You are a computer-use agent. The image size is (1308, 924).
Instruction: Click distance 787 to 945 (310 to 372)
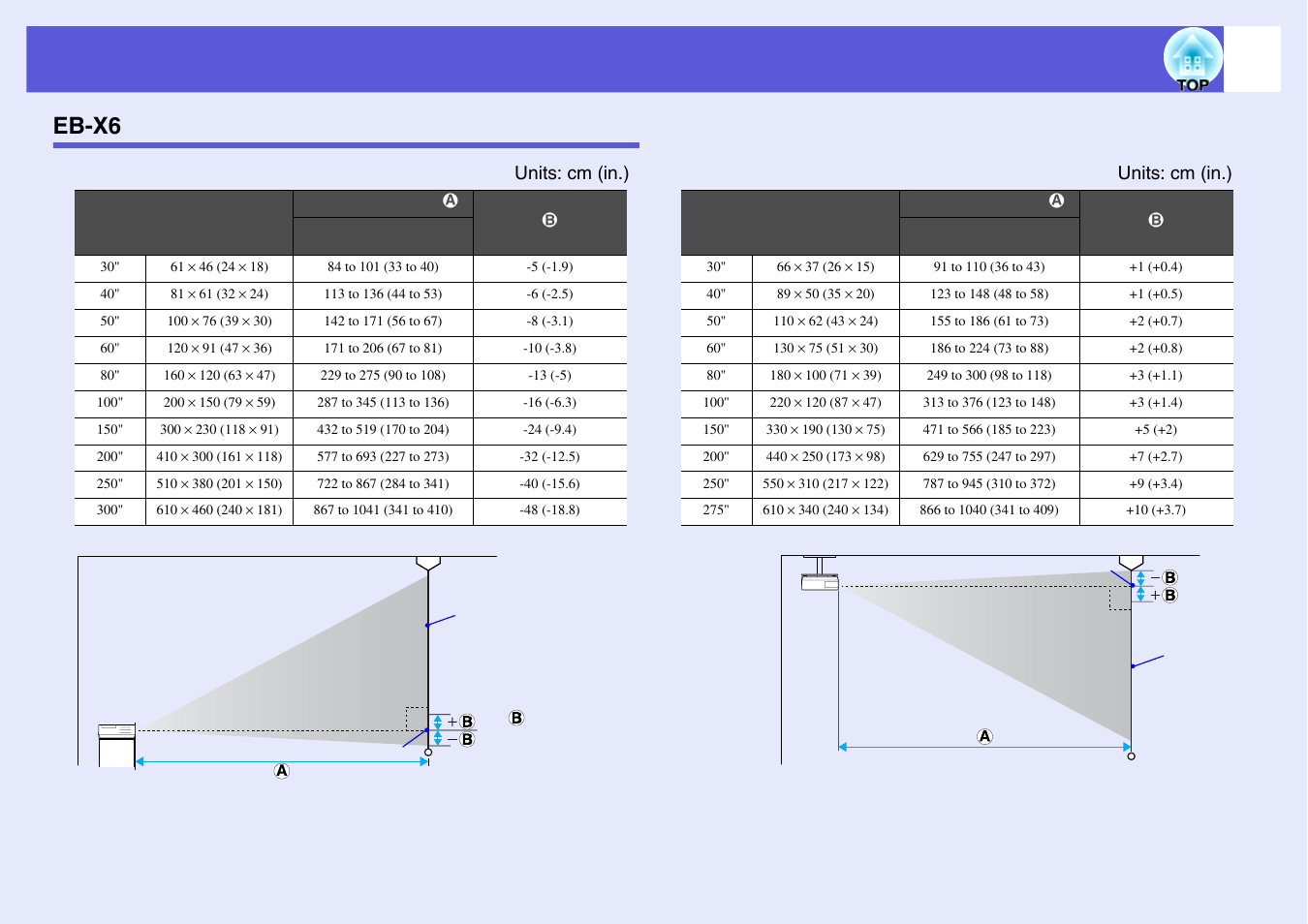pos(989,484)
